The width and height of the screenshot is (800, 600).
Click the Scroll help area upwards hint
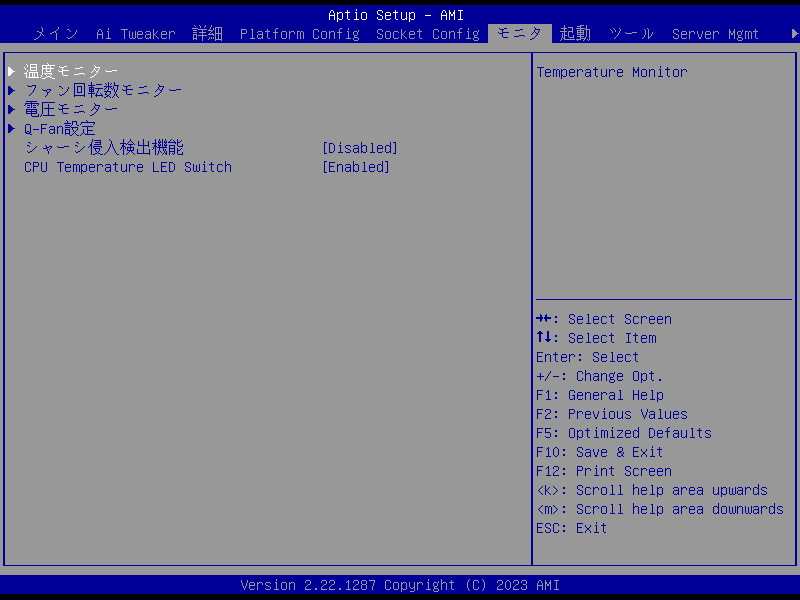tap(652, 490)
